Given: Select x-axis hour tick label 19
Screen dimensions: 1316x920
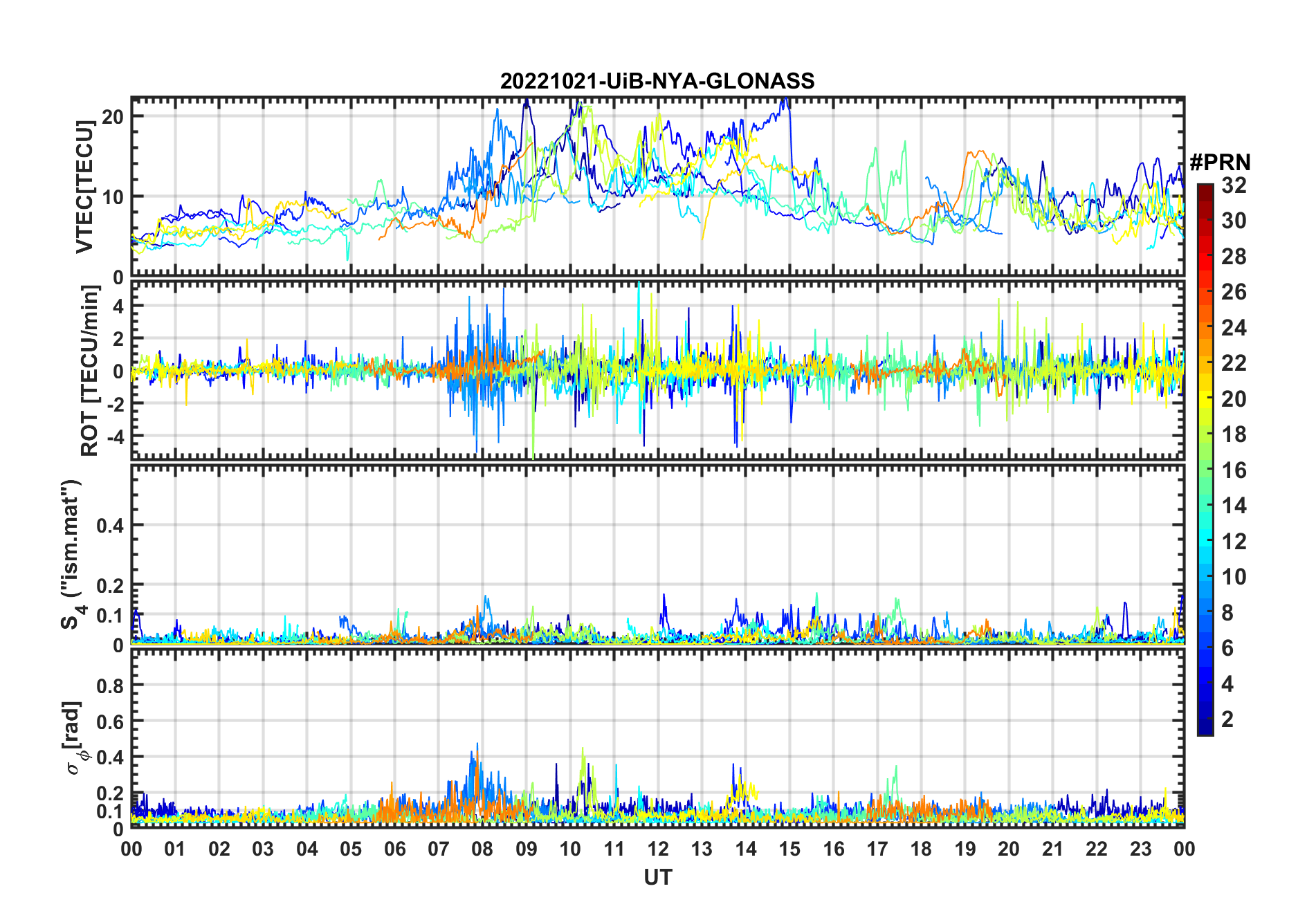Looking at the screenshot, I should click(965, 849).
